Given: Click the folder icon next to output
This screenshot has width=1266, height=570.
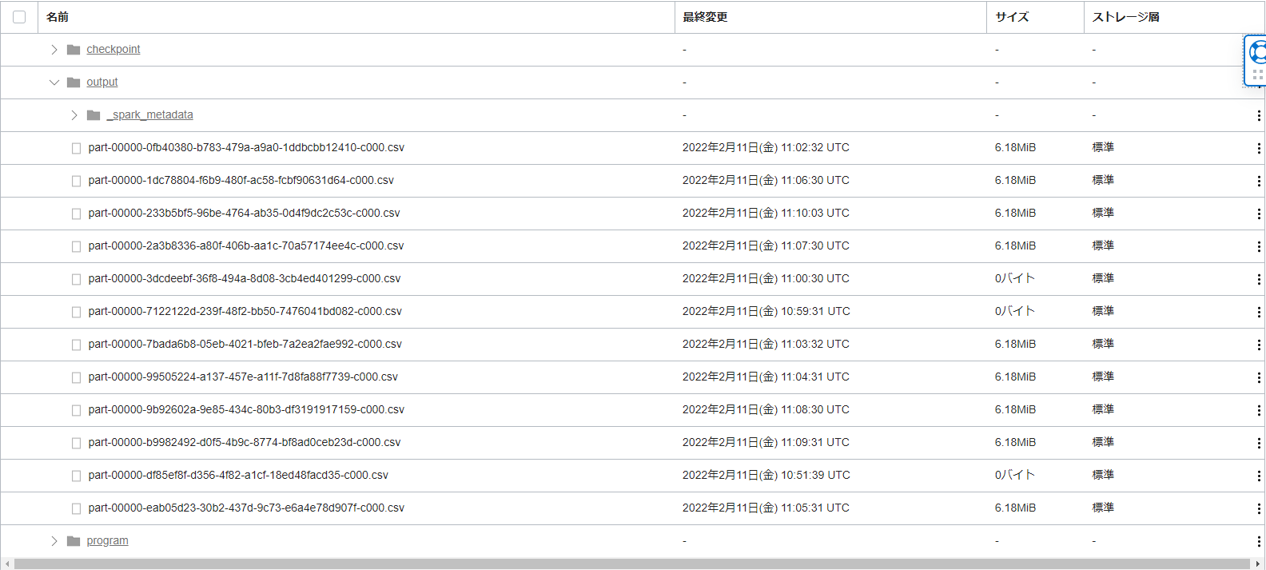Looking at the screenshot, I should point(73,83).
